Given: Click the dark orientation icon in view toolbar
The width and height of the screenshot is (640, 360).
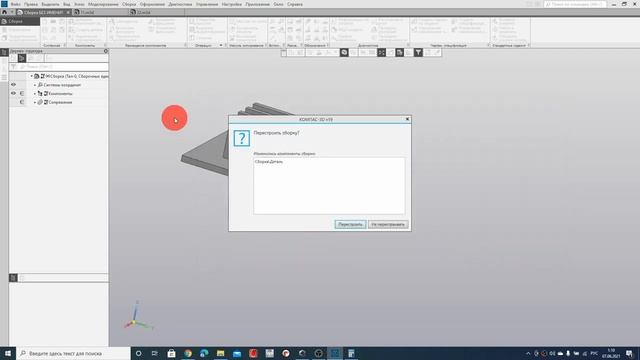Looking at the screenshot, I should point(344,52).
